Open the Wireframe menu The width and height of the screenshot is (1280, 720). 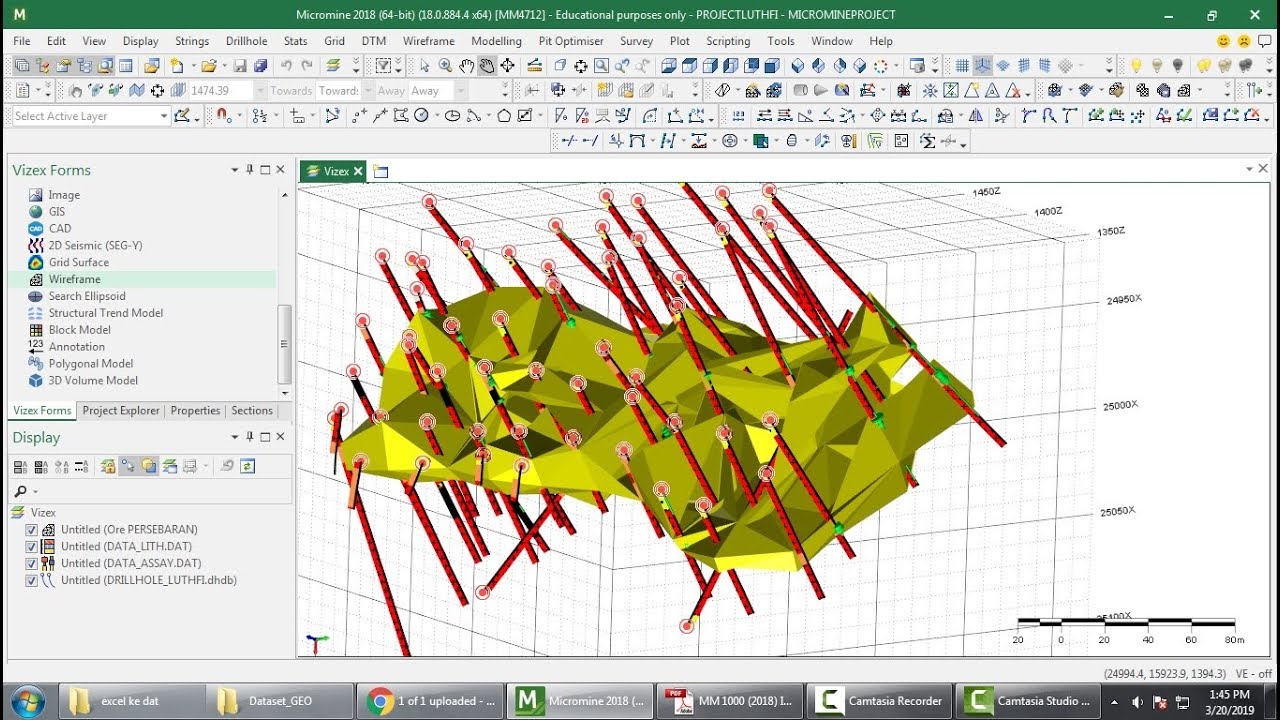(x=429, y=41)
